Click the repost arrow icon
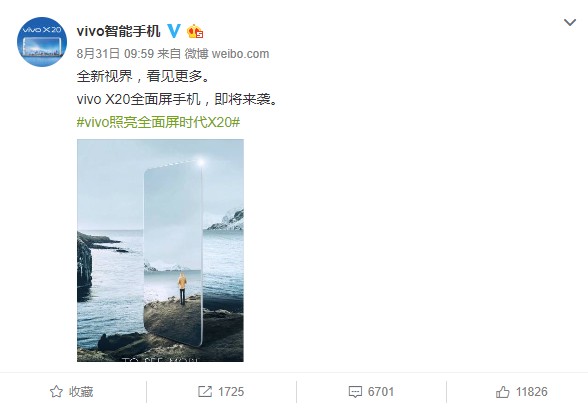588x410 pixels. (205, 392)
